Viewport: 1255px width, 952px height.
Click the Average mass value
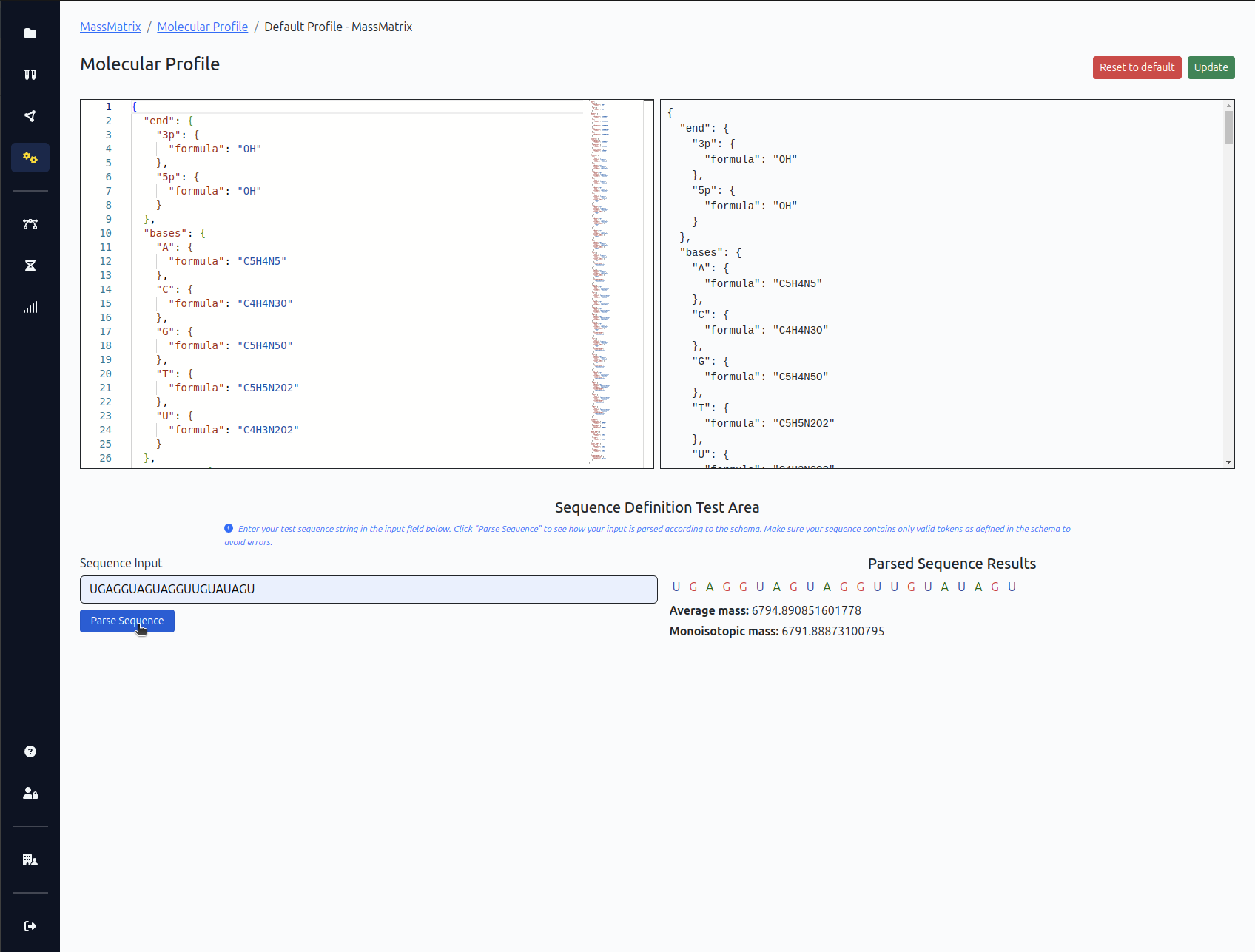click(x=806, y=610)
